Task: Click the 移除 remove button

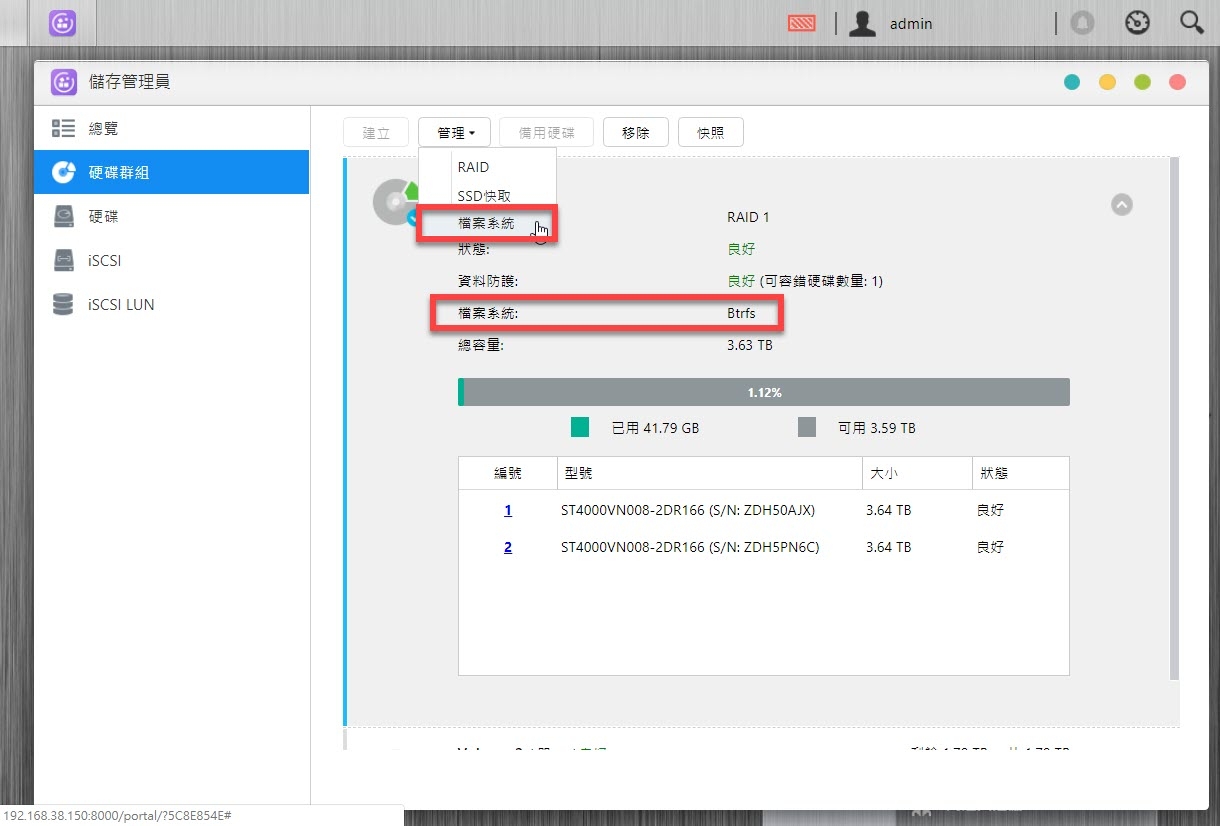Action: (x=636, y=133)
